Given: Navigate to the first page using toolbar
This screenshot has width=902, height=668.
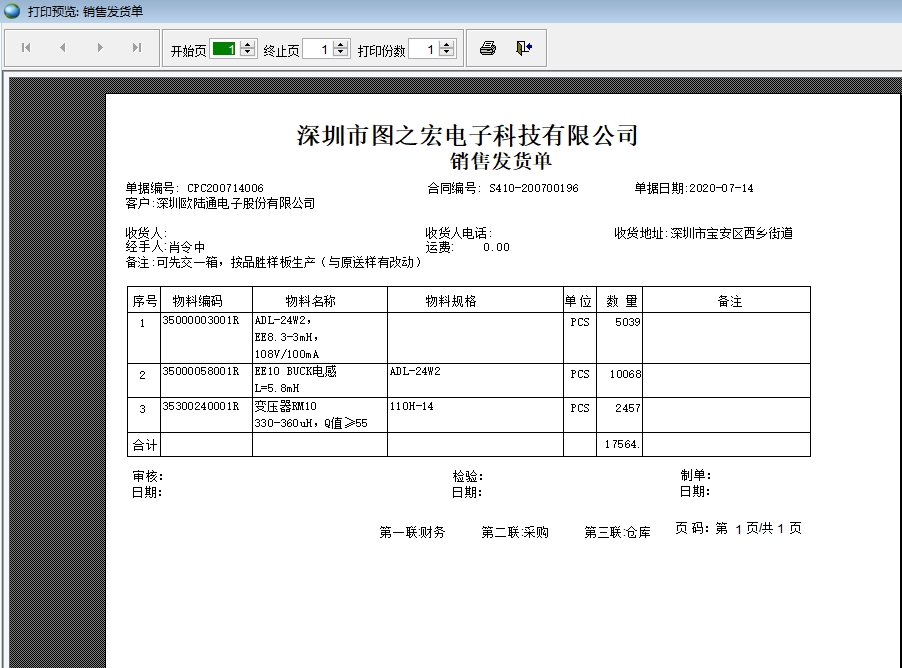Looking at the screenshot, I should [25, 47].
